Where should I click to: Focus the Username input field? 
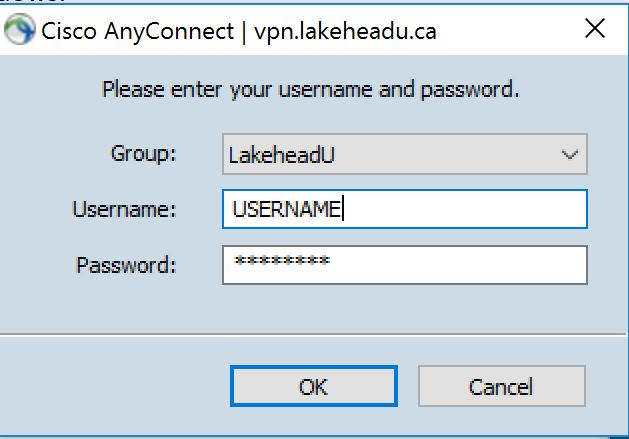[404, 210]
